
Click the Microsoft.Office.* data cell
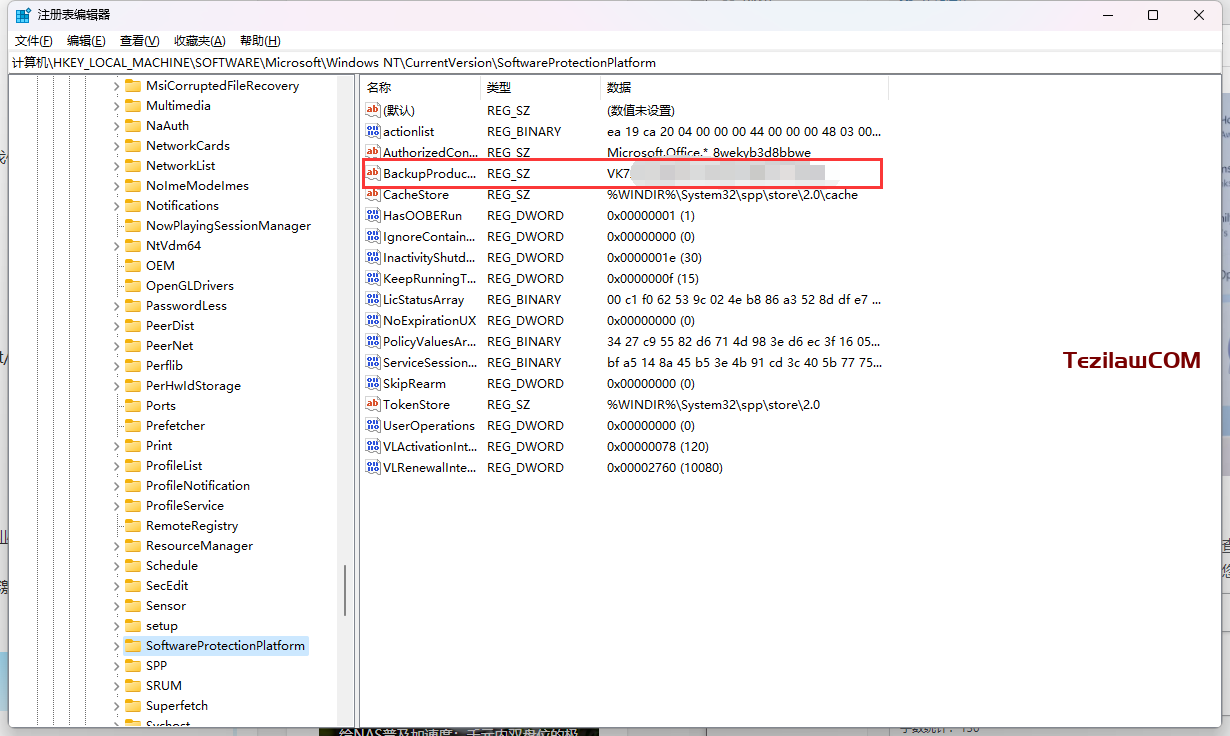pyautogui.click(x=708, y=152)
